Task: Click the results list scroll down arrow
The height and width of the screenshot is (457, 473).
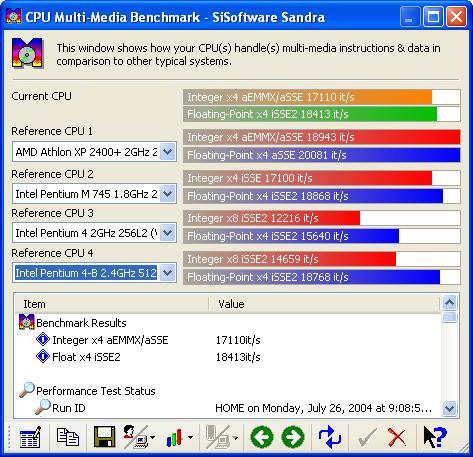Action: tap(449, 408)
